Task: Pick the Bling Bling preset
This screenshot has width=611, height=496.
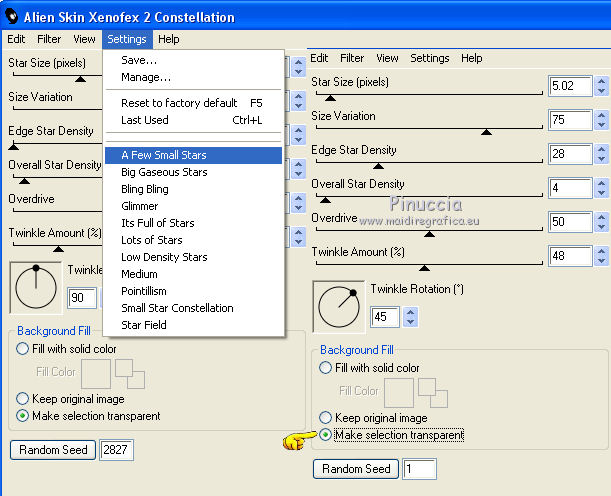Action: tap(193, 189)
